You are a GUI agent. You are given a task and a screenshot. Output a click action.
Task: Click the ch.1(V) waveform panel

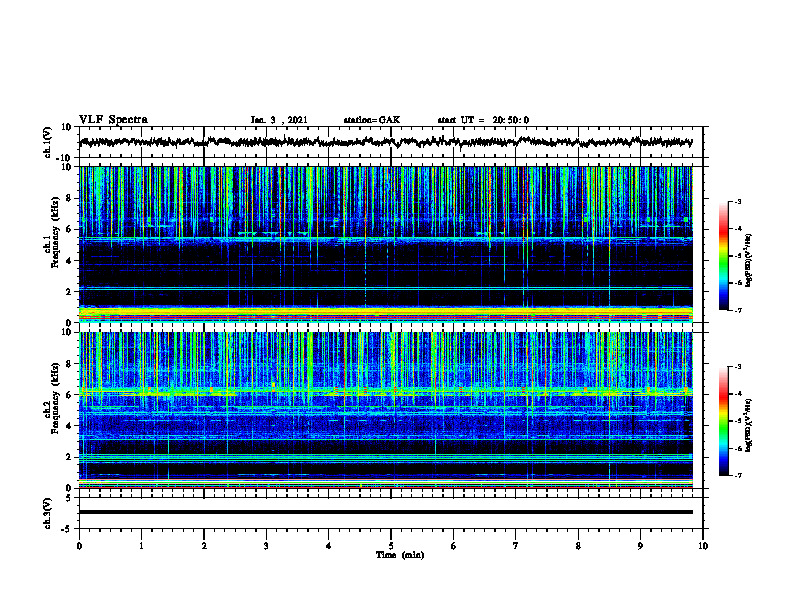391,142
